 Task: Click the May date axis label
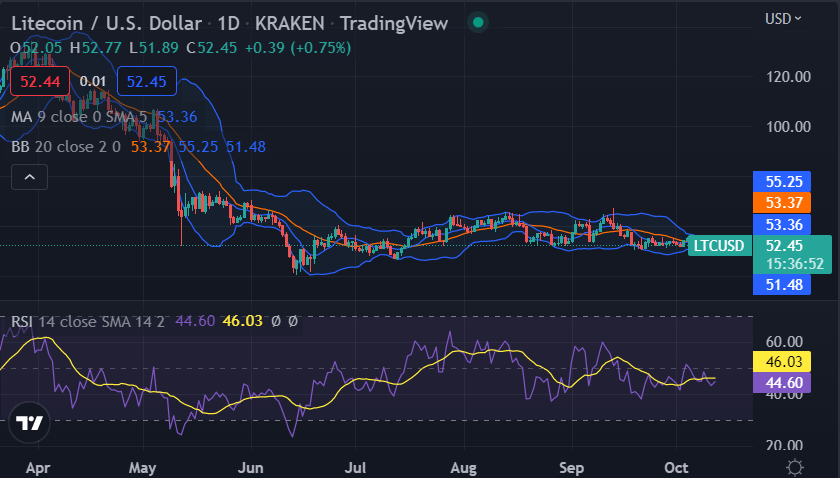[142, 468]
